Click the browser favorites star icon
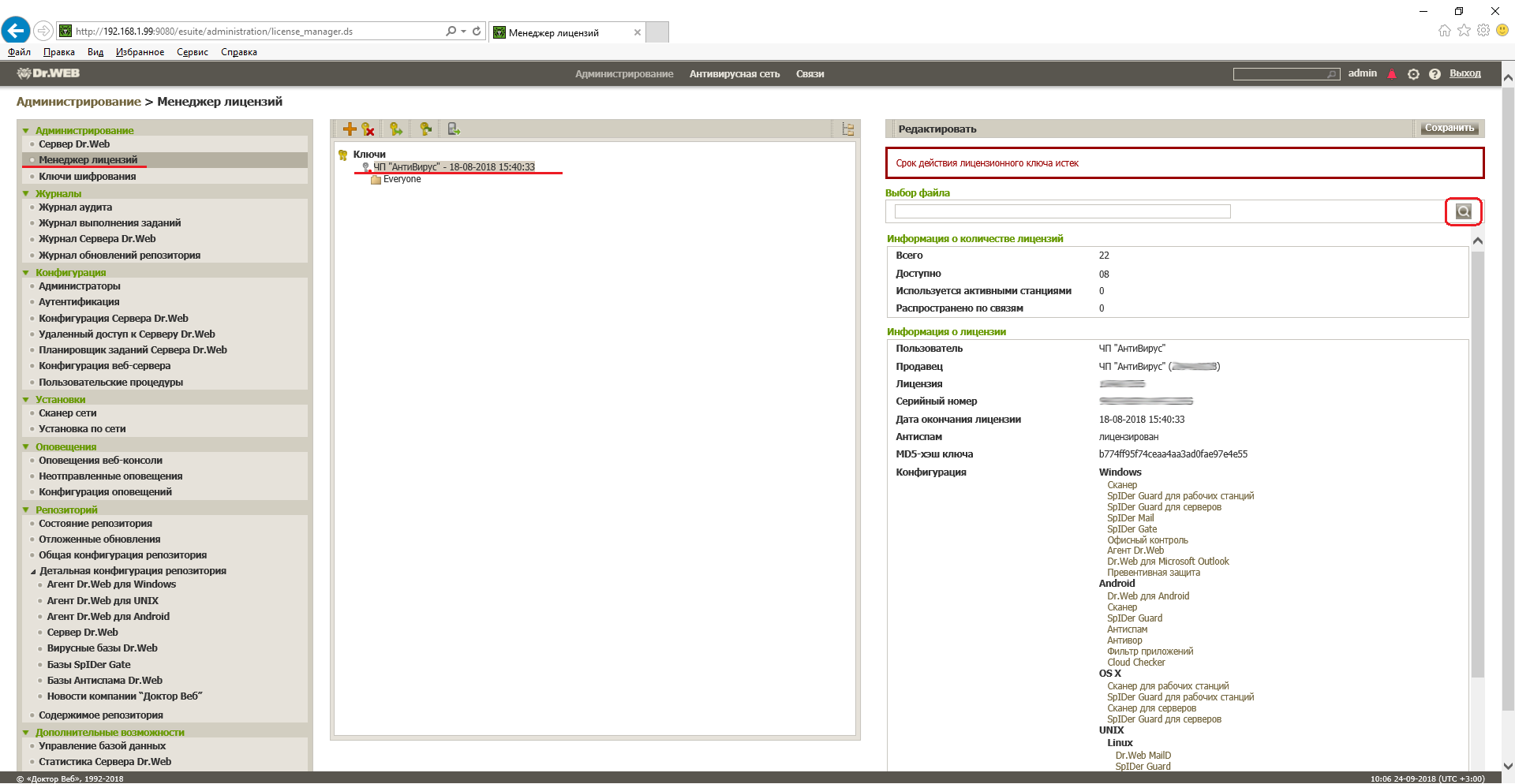Image resolution: width=1515 pixels, height=784 pixels. coord(1464,30)
